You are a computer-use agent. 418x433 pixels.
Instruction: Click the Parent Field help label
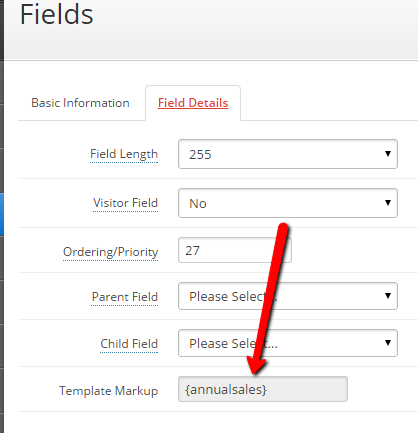coord(125,297)
